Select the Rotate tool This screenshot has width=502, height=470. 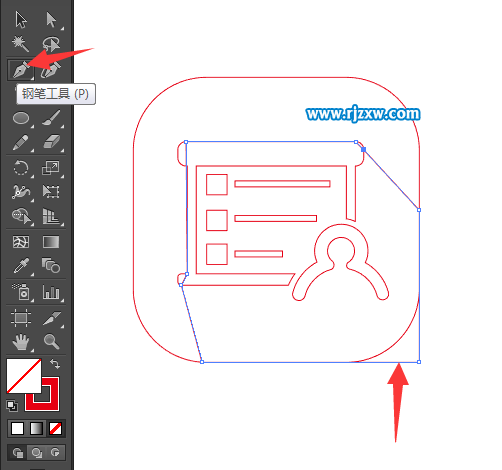21,167
